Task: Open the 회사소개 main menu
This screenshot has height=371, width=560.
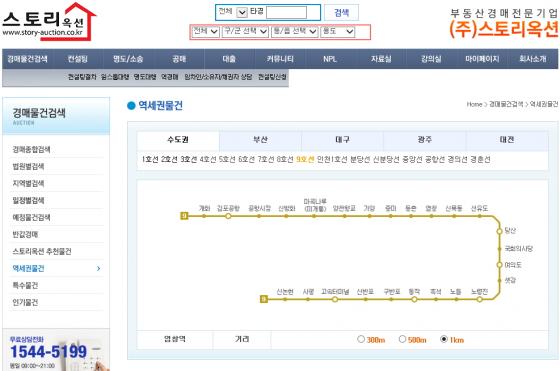Action: coord(532,59)
